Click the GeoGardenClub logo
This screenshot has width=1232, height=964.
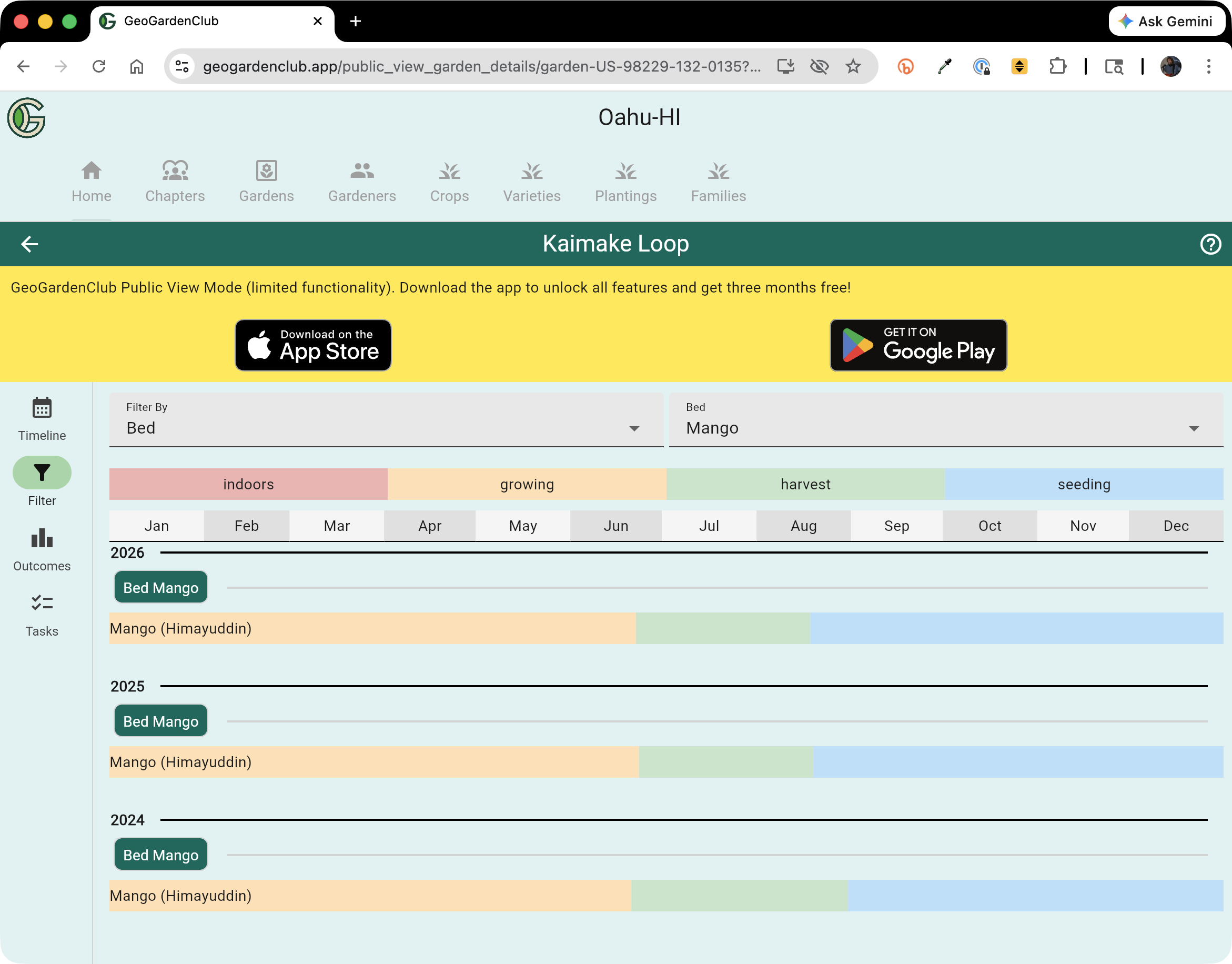click(26, 117)
